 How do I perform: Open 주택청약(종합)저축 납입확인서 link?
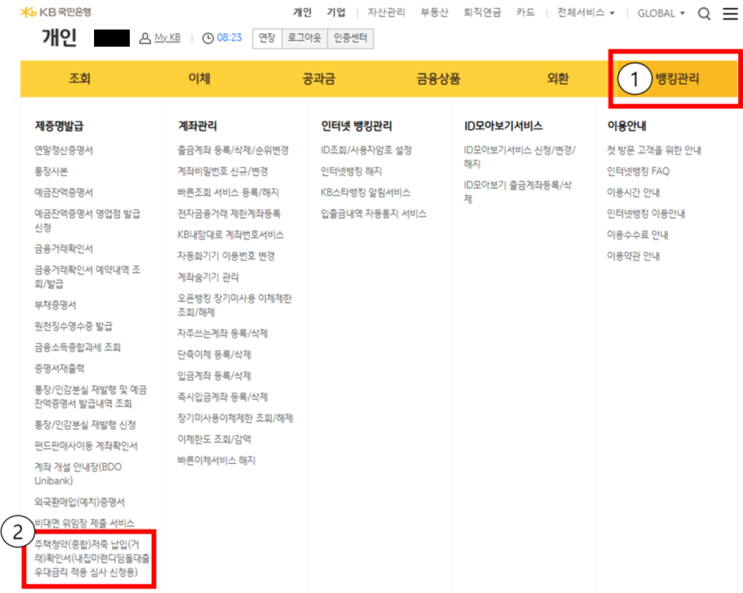pos(91,558)
